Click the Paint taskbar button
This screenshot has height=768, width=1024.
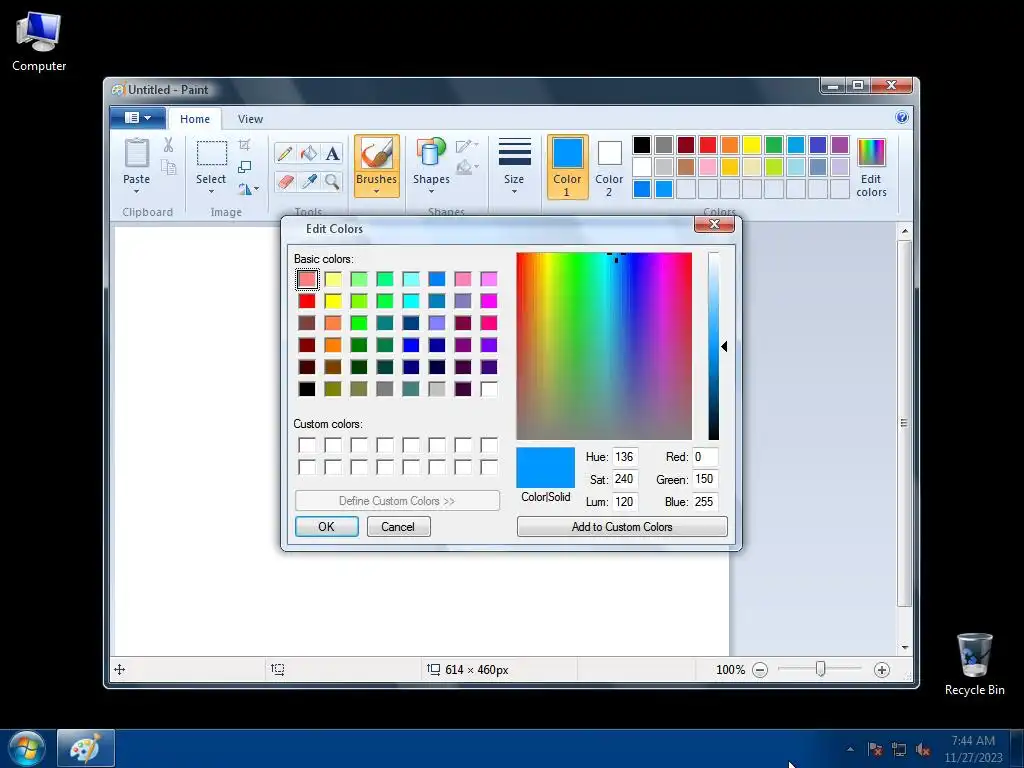click(86, 748)
